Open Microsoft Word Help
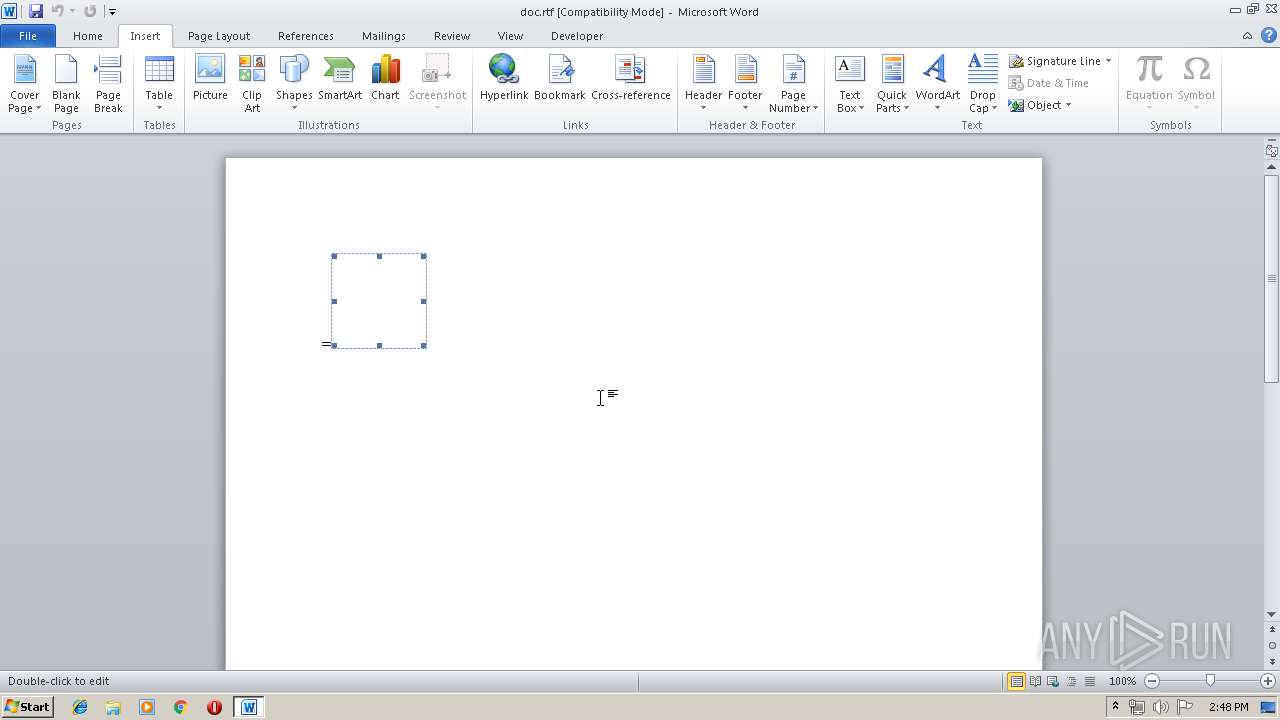The image size is (1280, 720). [1268, 35]
